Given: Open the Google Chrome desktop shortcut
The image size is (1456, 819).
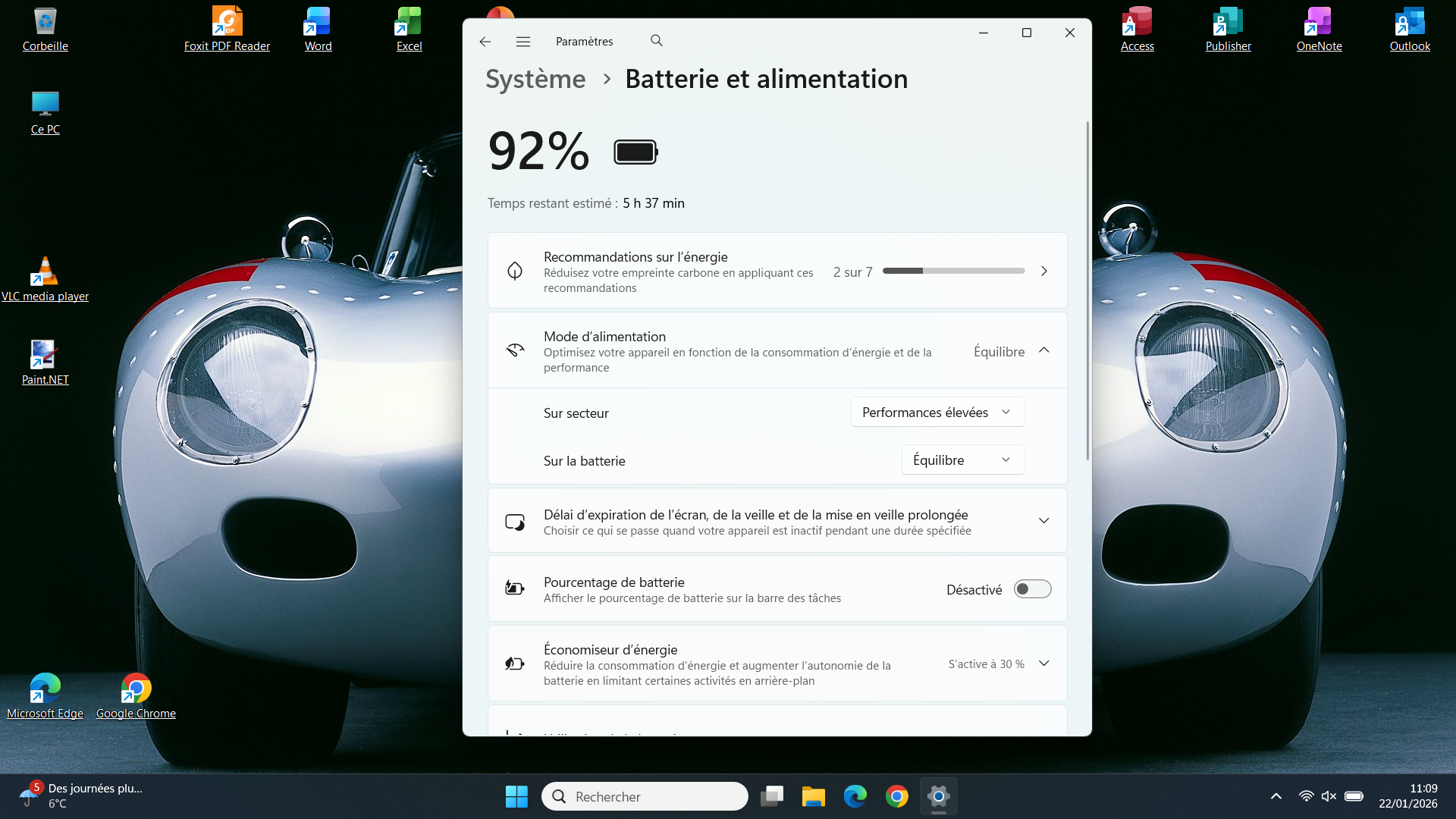Looking at the screenshot, I should point(136,697).
